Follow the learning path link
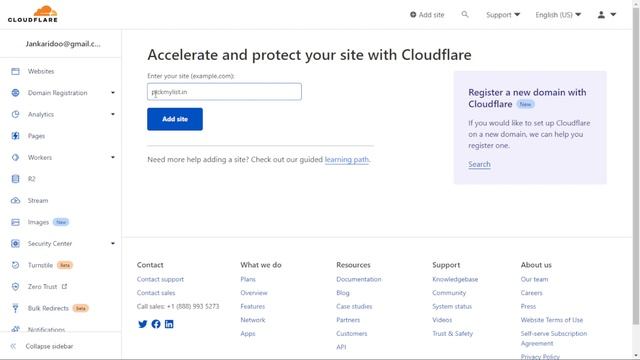 [347, 160]
